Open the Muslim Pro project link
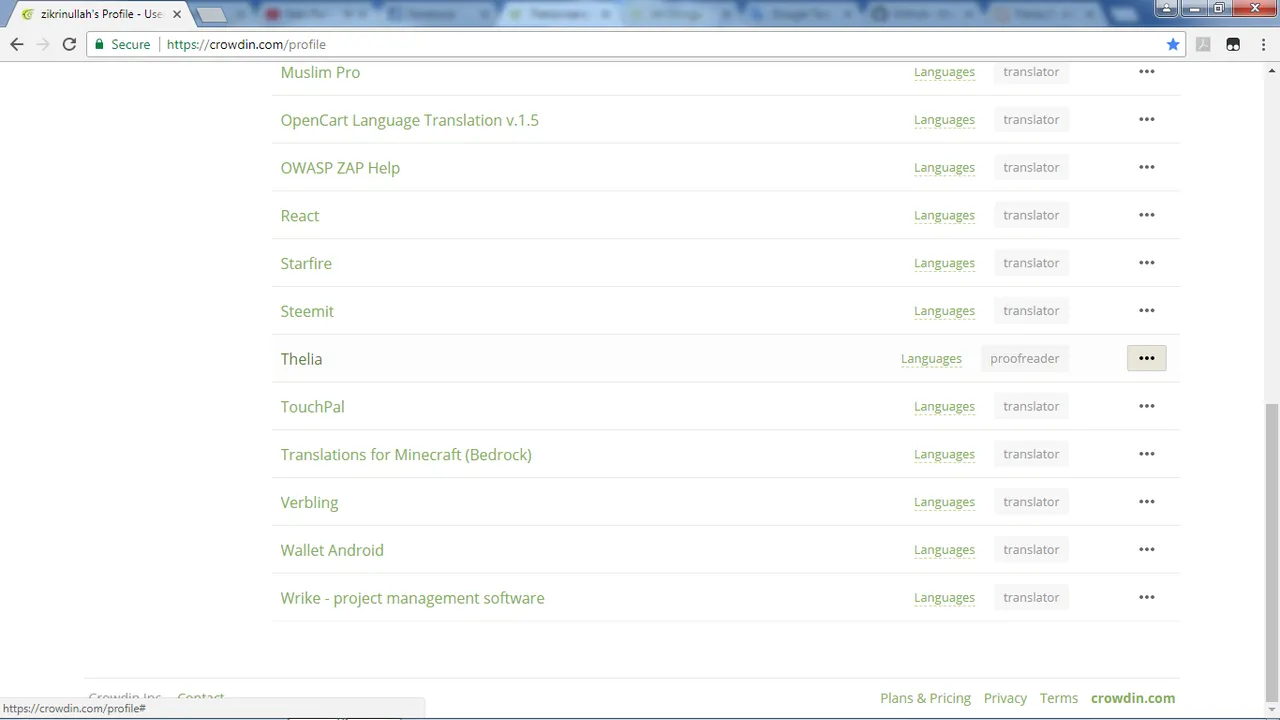Image resolution: width=1280 pixels, height=720 pixels. pos(320,72)
